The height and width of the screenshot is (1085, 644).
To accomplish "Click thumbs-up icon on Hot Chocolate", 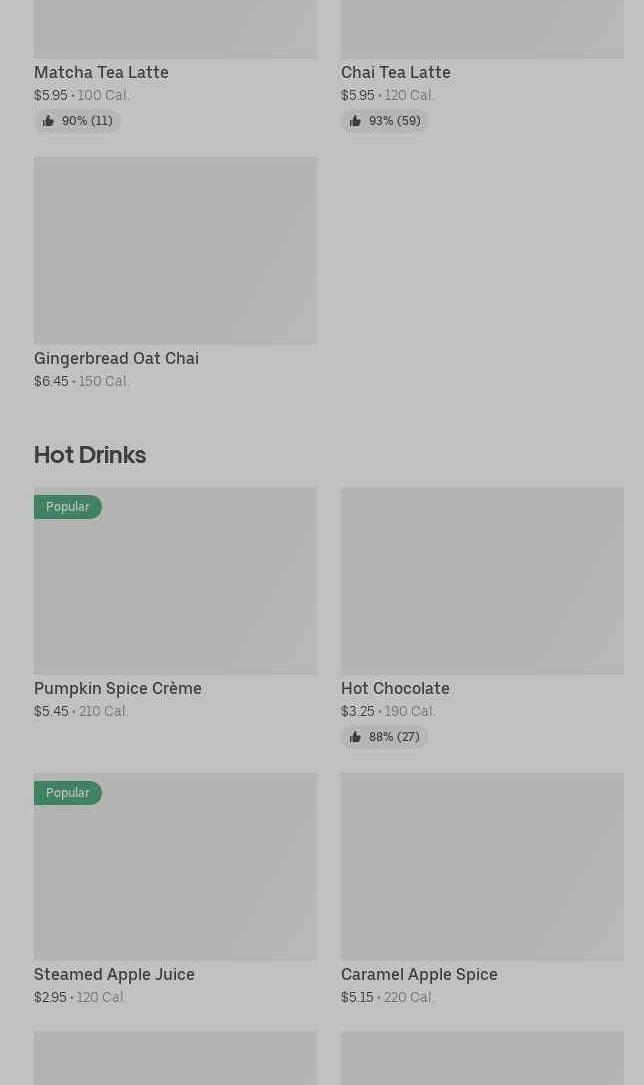I will click(x=355, y=737).
